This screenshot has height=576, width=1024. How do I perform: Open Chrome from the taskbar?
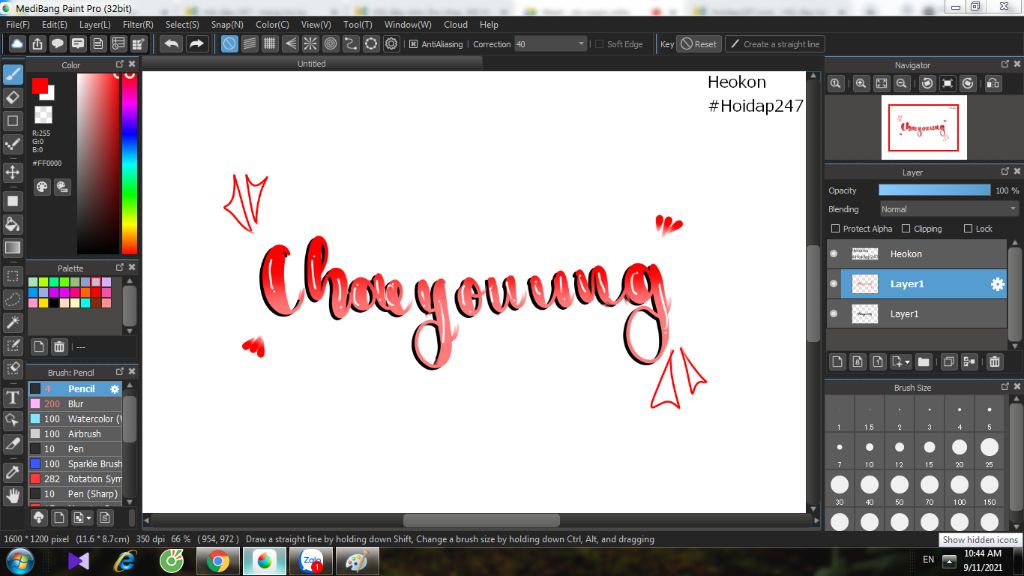pyautogui.click(x=218, y=561)
